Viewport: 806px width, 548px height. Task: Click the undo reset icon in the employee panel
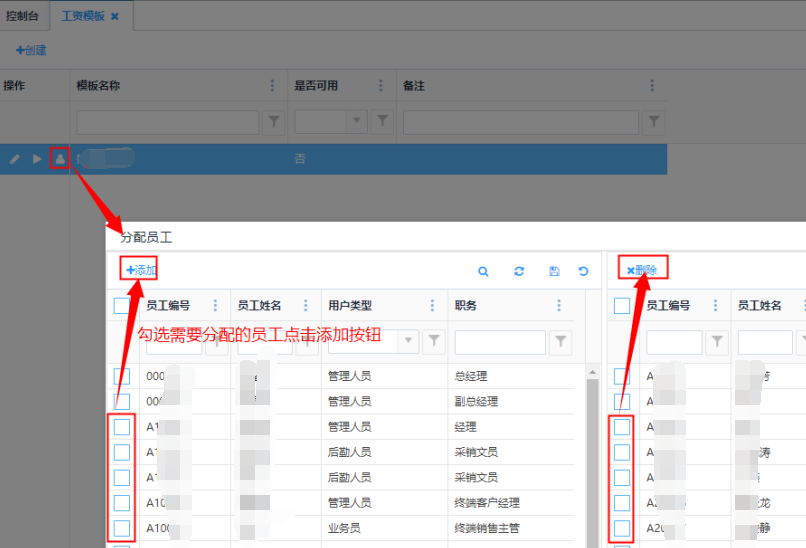tap(583, 271)
